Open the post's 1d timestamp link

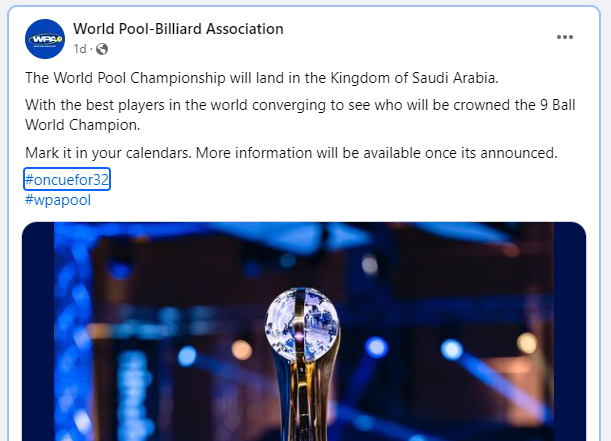[x=80, y=48]
